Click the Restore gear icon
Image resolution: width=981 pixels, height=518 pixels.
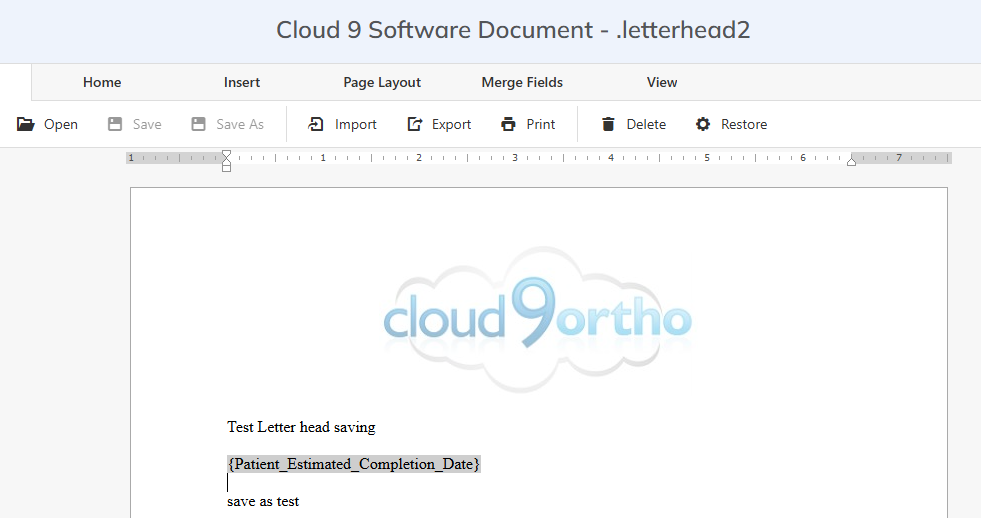pos(703,124)
